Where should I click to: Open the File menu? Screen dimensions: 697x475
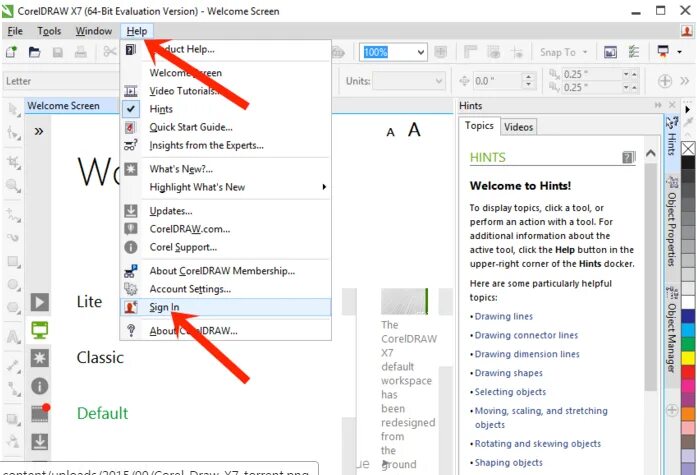(x=15, y=31)
